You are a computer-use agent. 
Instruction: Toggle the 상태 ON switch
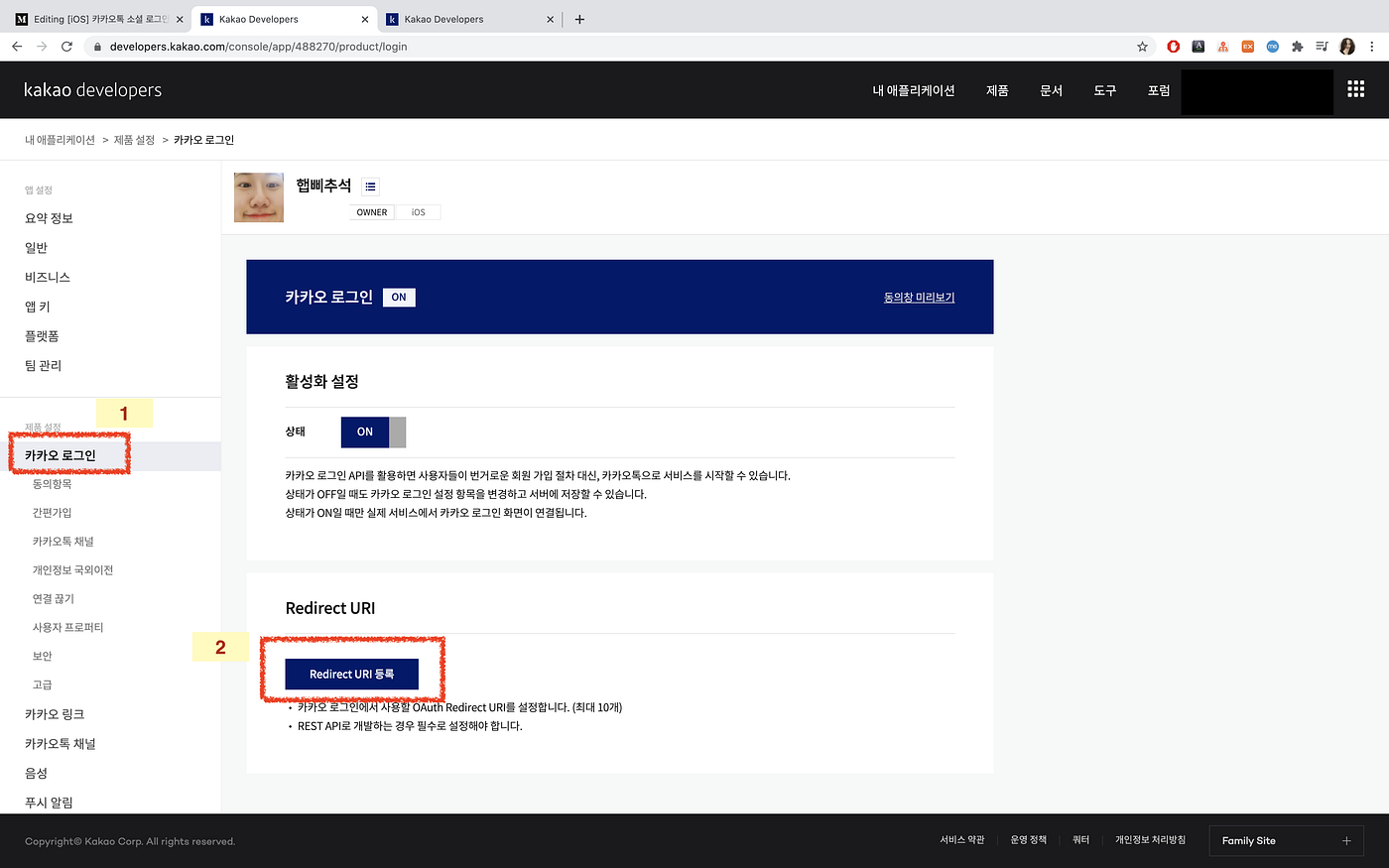pyautogui.click(x=373, y=432)
